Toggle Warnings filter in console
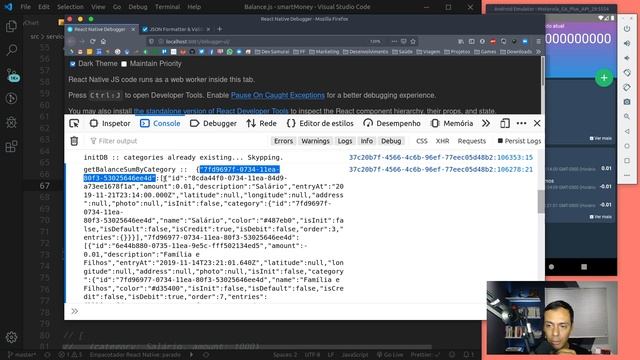The height and width of the screenshot is (360, 640). point(315,141)
